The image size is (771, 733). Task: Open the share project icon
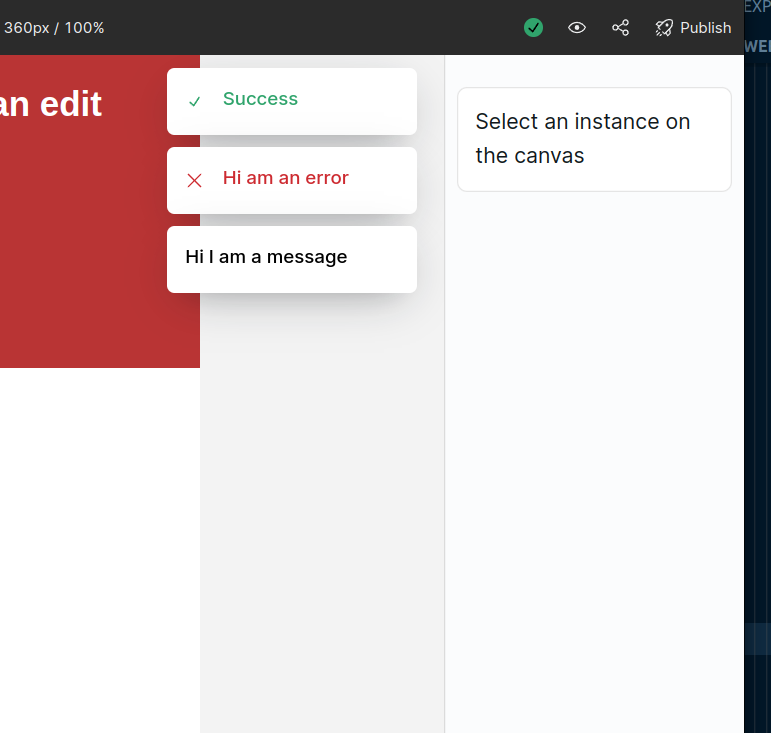621,28
